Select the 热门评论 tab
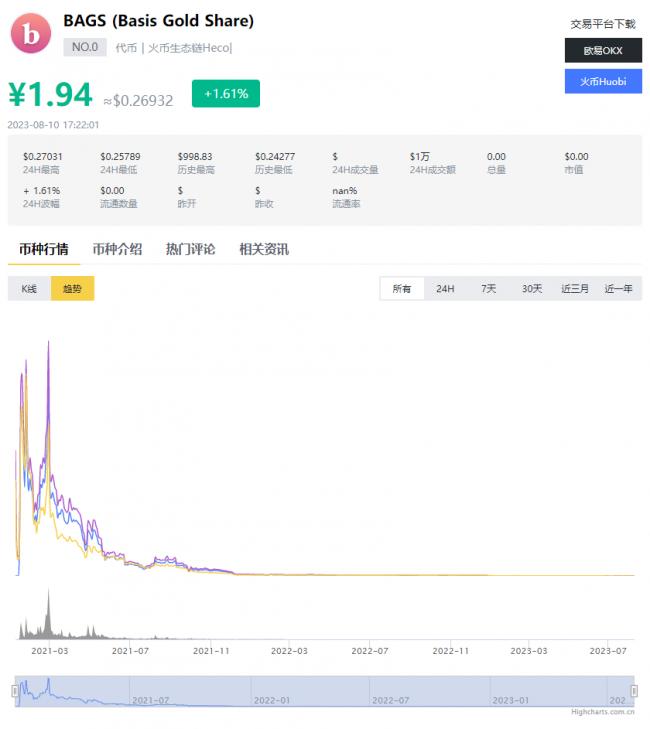 [x=190, y=249]
